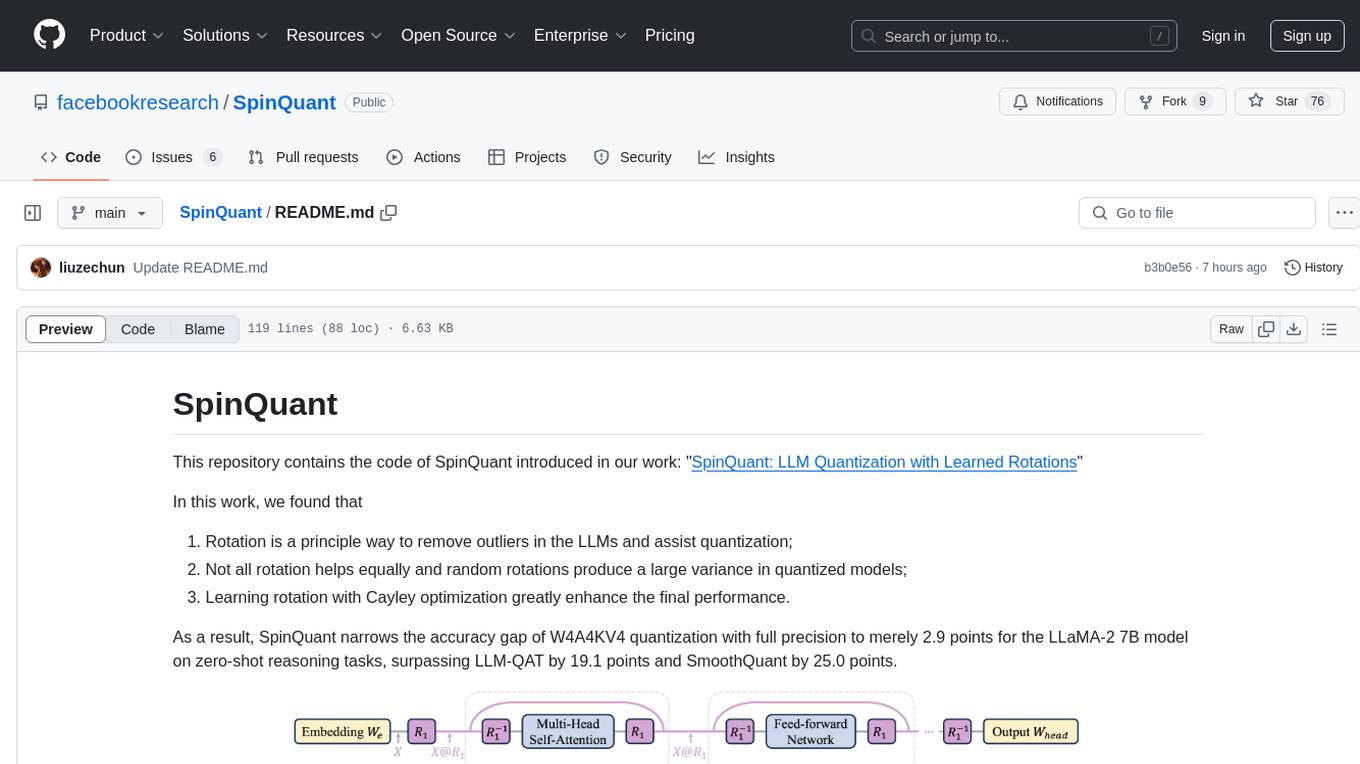Open the more file actions menu
The width and height of the screenshot is (1360, 764).
pyautogui.click(x=1344, y=213)
